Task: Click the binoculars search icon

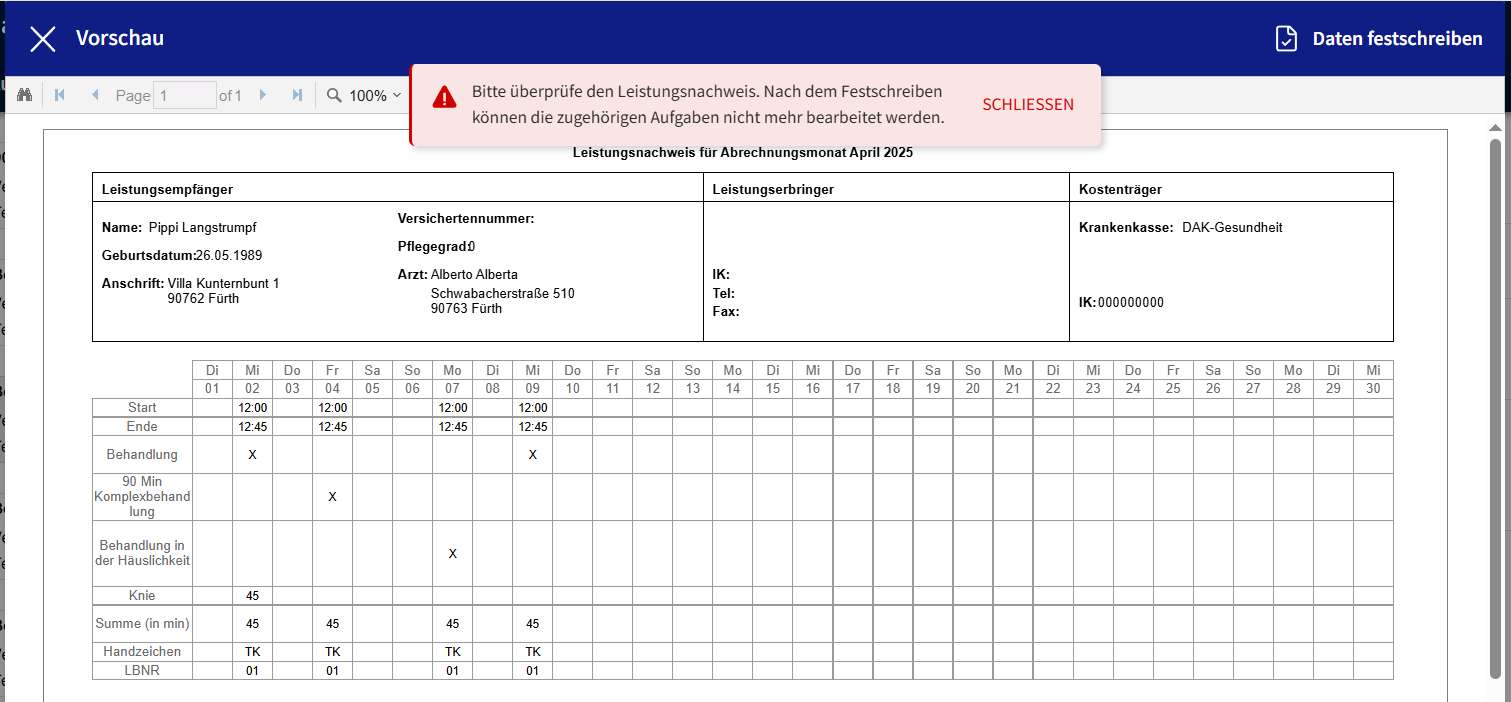Action: [26, 95]
